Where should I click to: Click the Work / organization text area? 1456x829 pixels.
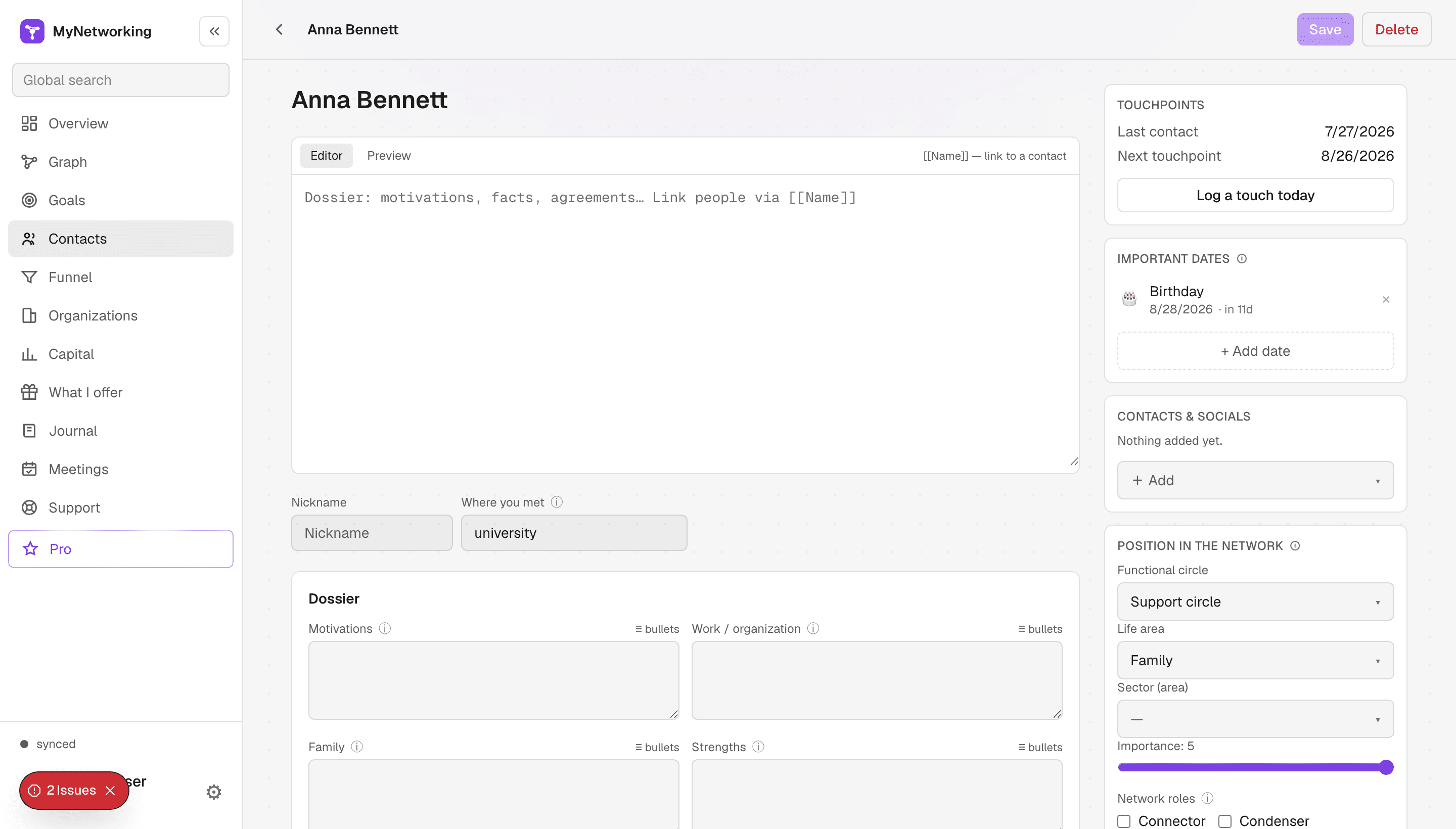pos(877,680)
